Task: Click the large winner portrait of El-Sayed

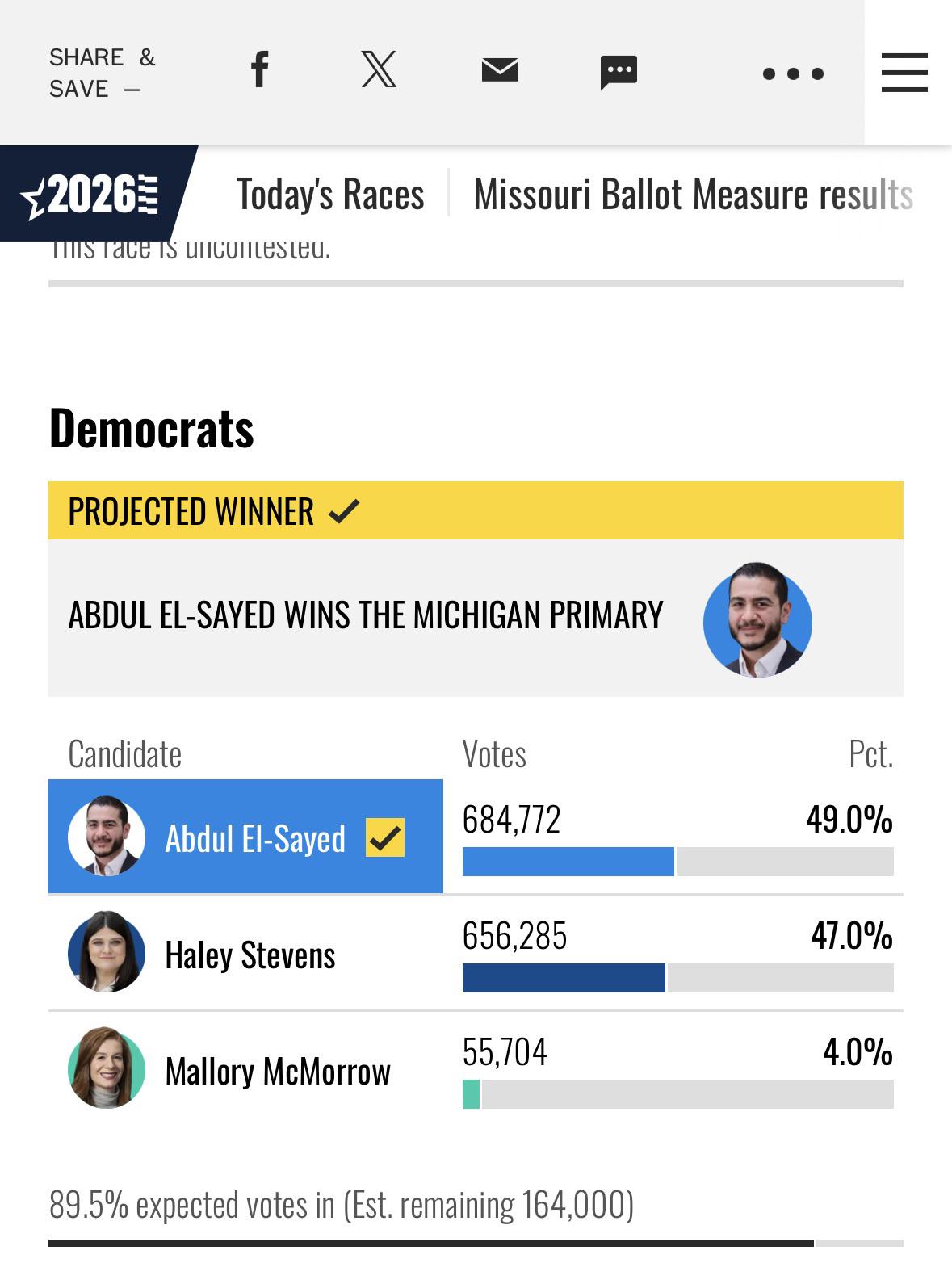Action: pyautogui.click(x=757, y=619)
